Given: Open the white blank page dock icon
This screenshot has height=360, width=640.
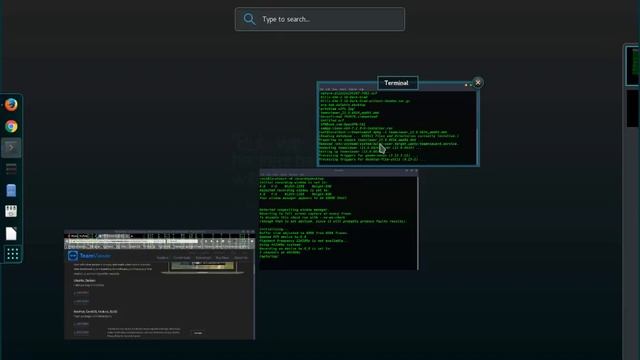Looking at the screenshot, I should [x=11, y=233].
